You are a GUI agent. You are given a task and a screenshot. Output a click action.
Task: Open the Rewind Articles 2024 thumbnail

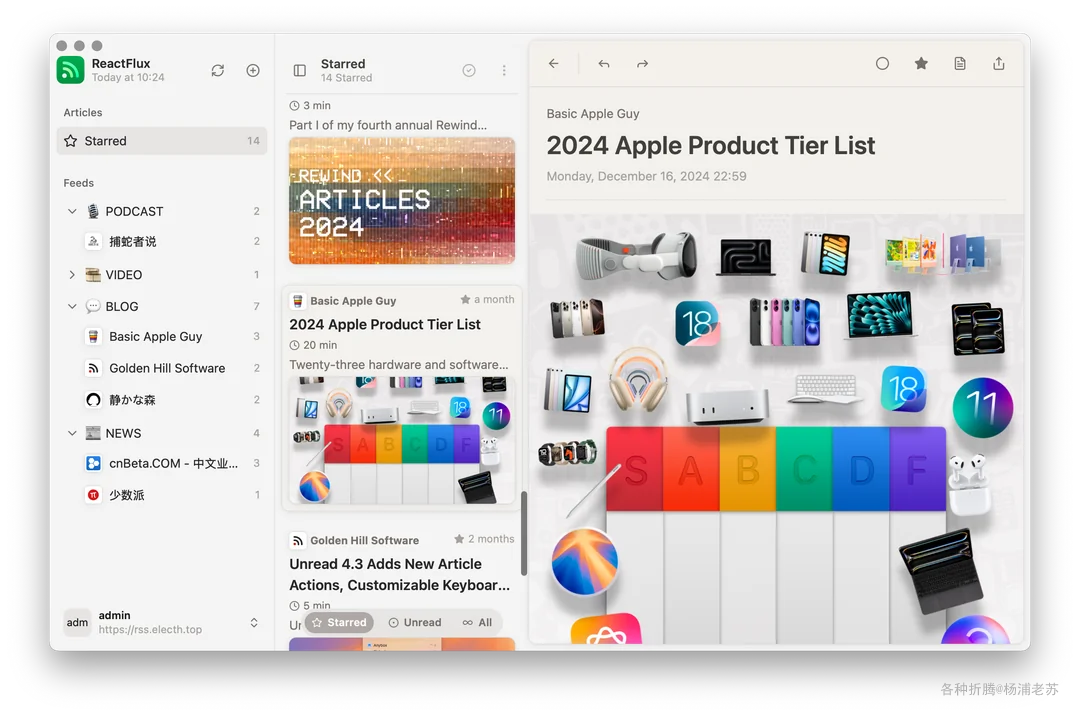[402, 200]
